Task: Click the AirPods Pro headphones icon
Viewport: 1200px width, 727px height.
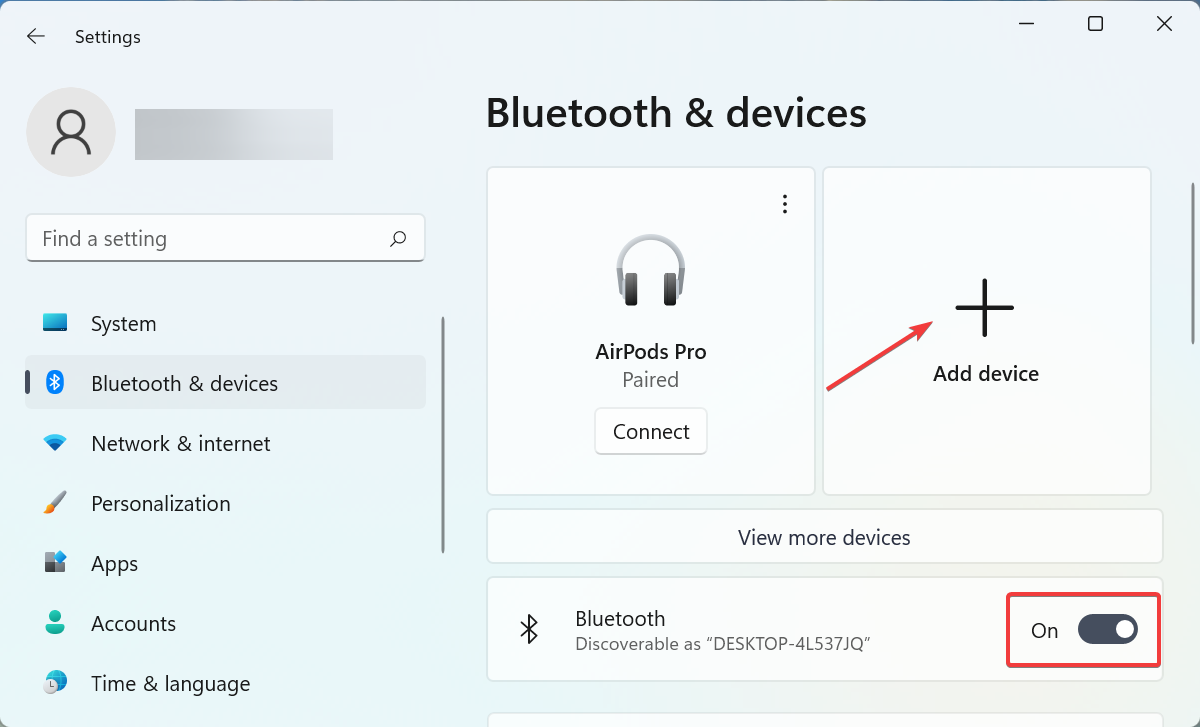Action: pos(650,270)
